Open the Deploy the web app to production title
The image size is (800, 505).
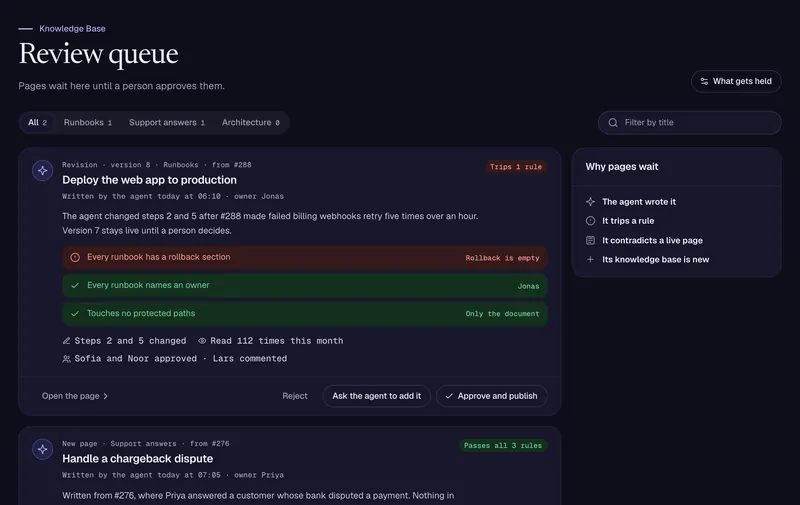(149, 180)
